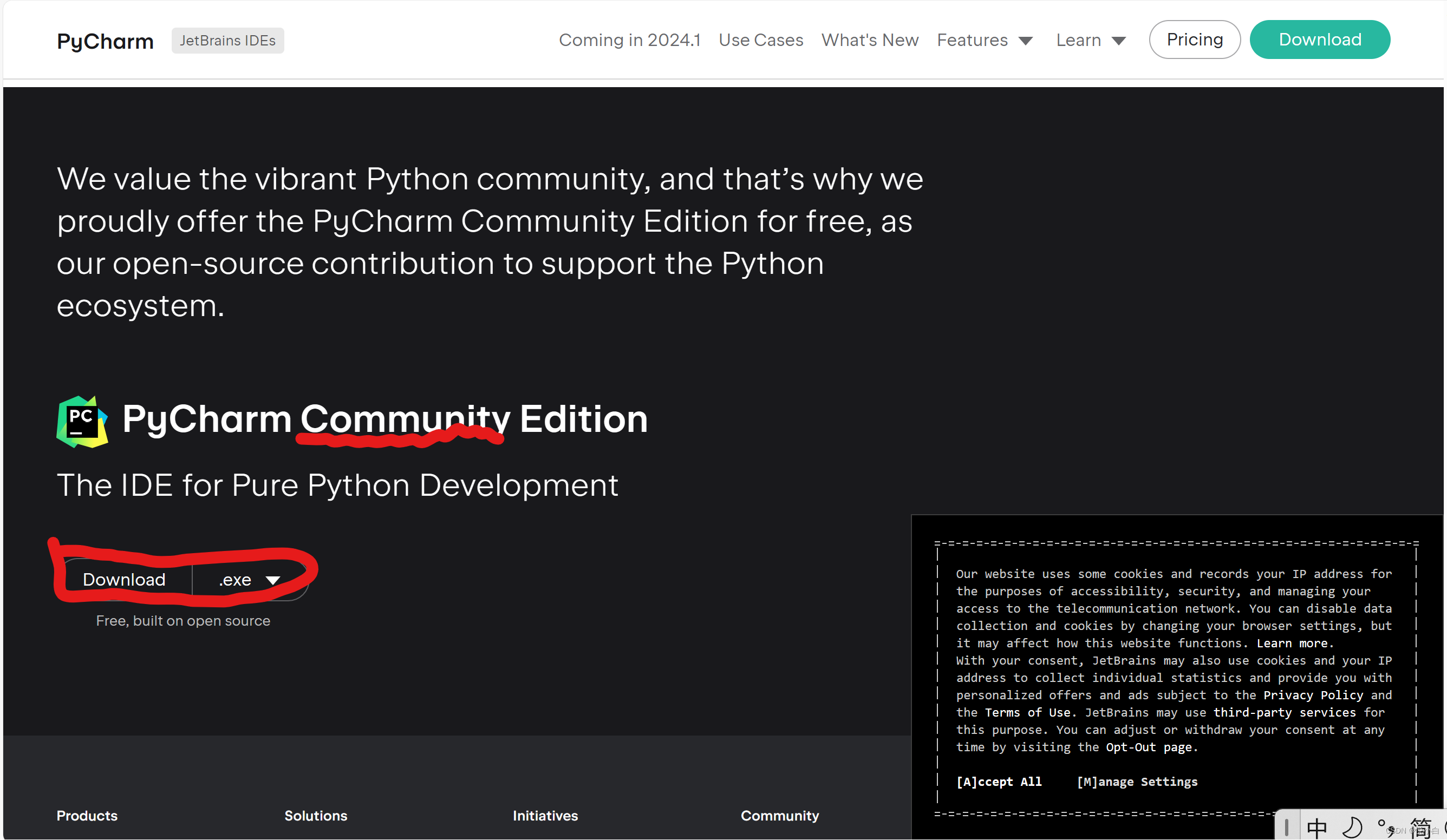Image resolution: width=1447 pixels, height=840 pixels.
Task: Click the PyCharm Community Edition logo icon
Action: 82,422
